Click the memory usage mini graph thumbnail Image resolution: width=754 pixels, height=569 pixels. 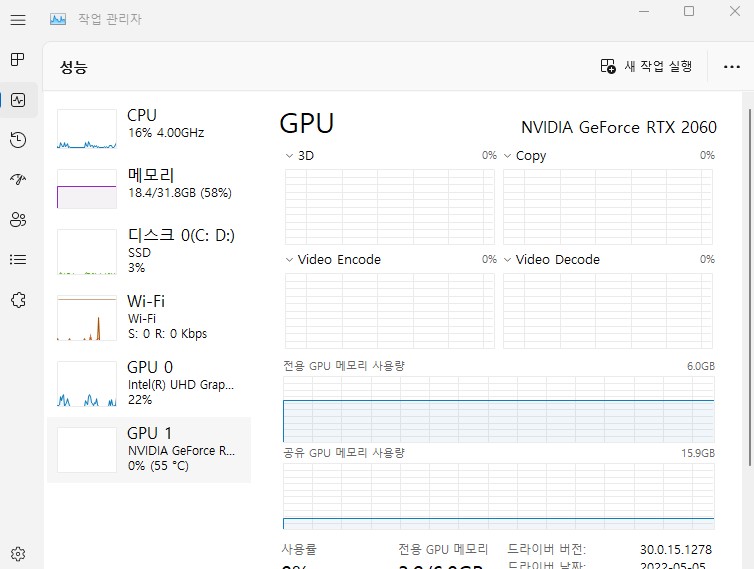tap(87, 189)
